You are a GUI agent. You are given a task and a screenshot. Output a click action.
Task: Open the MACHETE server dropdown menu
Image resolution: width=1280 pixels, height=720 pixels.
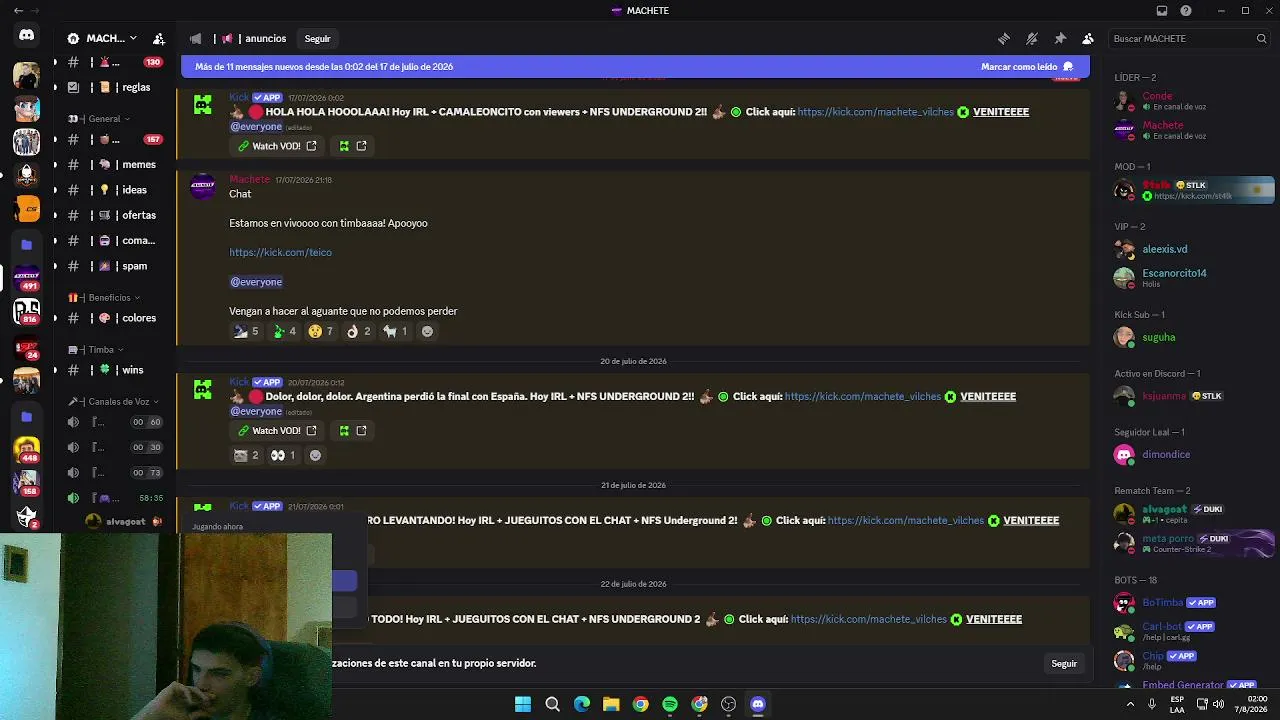(x=102, y=39)
